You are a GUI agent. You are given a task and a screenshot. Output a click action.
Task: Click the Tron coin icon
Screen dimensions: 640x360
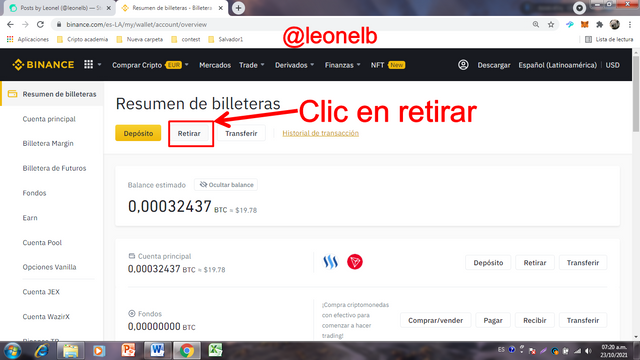(355, 262)
